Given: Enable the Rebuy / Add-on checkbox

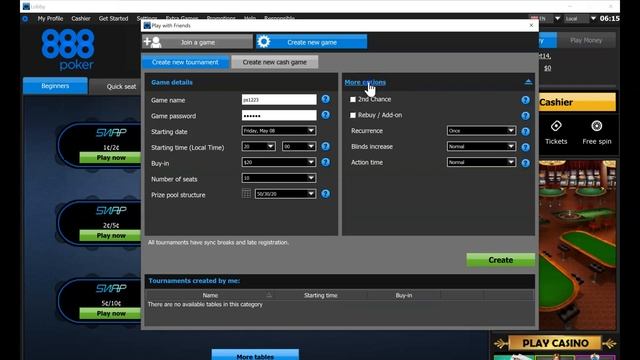Looking at the screenshot, I should coord(353,116).
